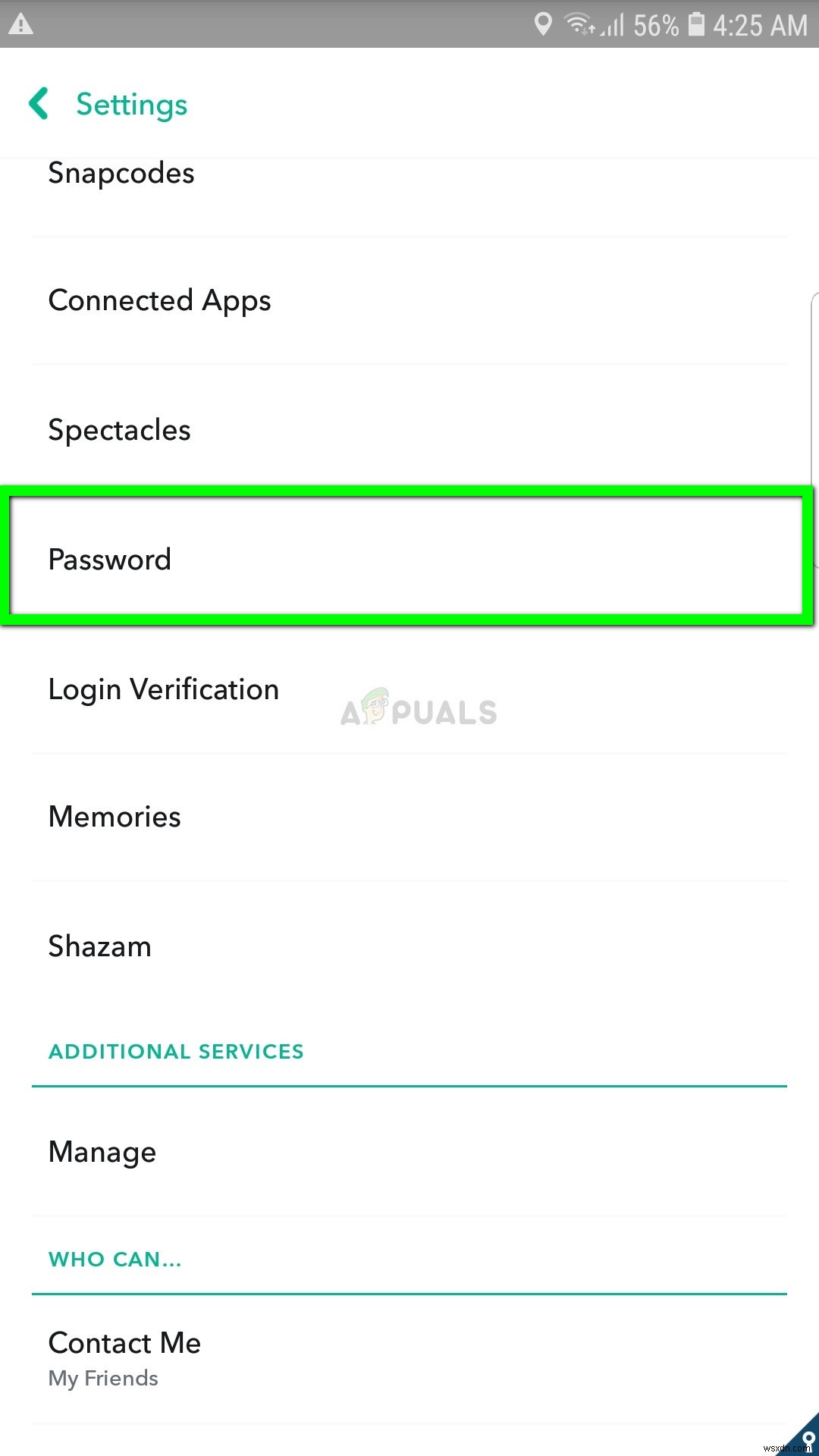Tap the battery icon in status bar
Image resolution: width=819 pixels, height=1456 pixels.
[x=695, y=24]
